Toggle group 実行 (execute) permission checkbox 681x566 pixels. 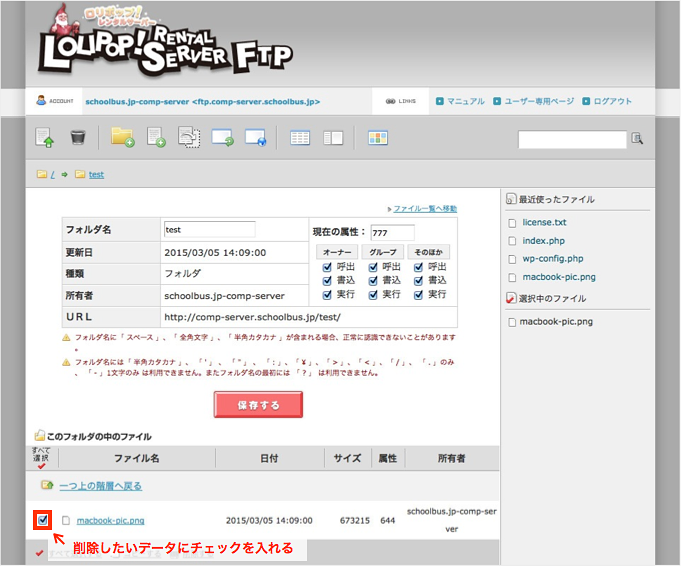pos(373,295)
